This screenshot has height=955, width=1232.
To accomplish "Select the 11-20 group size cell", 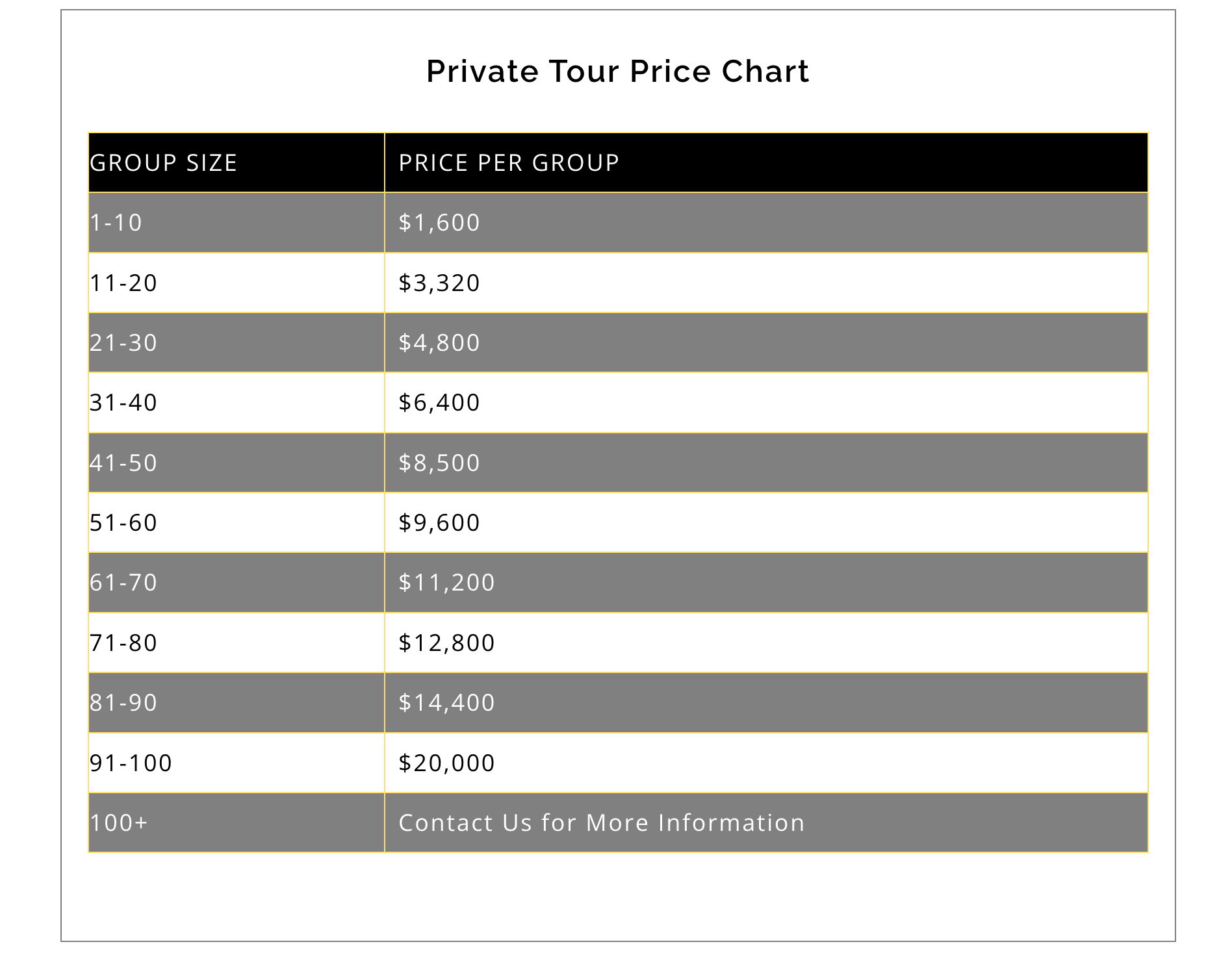I will coord(123,283).
